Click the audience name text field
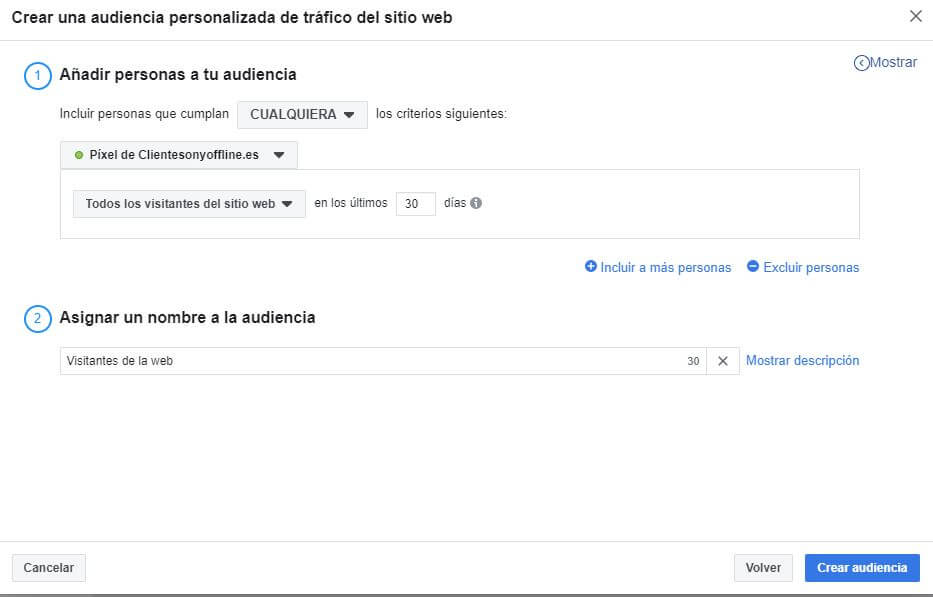 point(370,361)
